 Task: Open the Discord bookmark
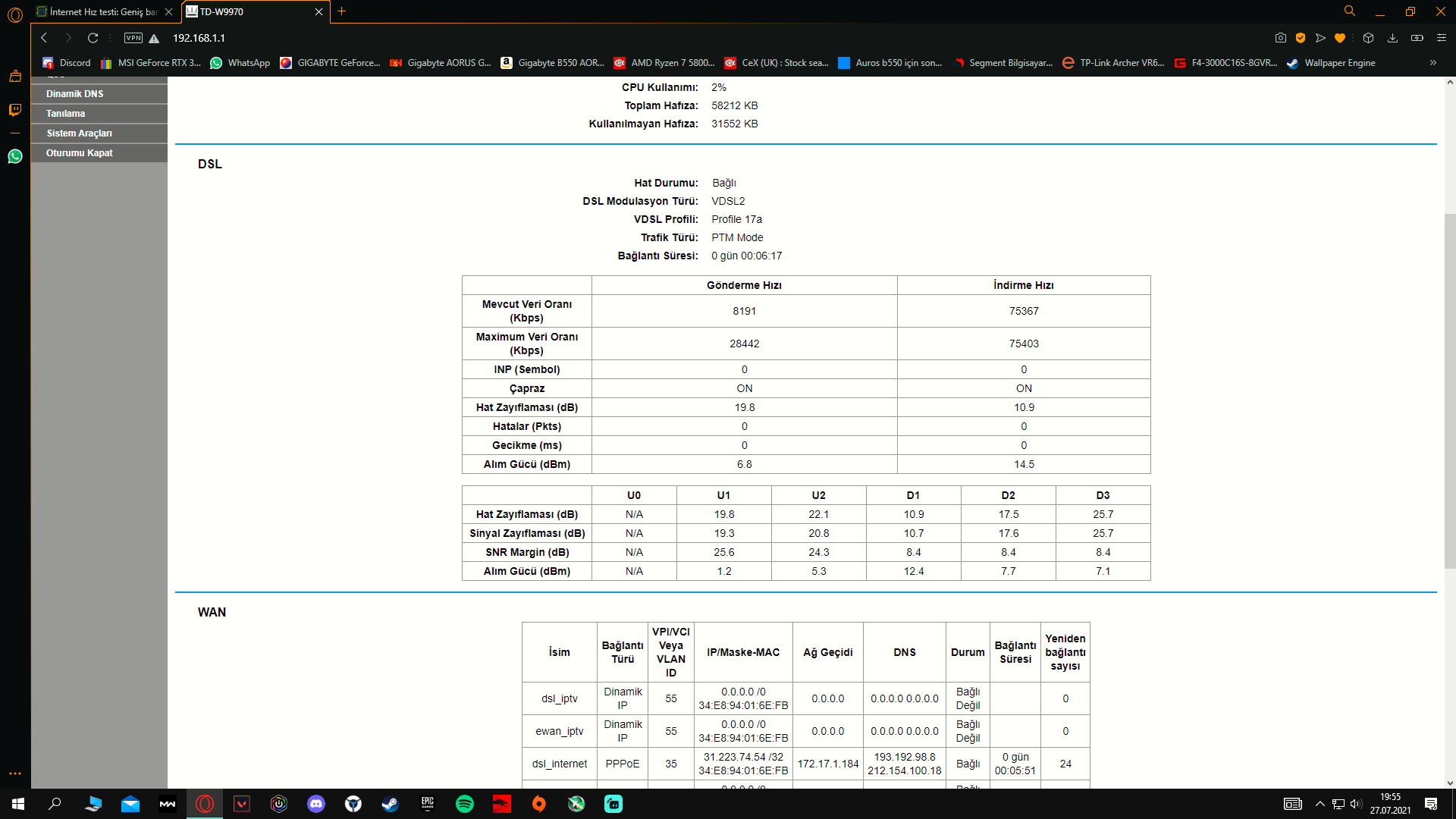[67, 63]
